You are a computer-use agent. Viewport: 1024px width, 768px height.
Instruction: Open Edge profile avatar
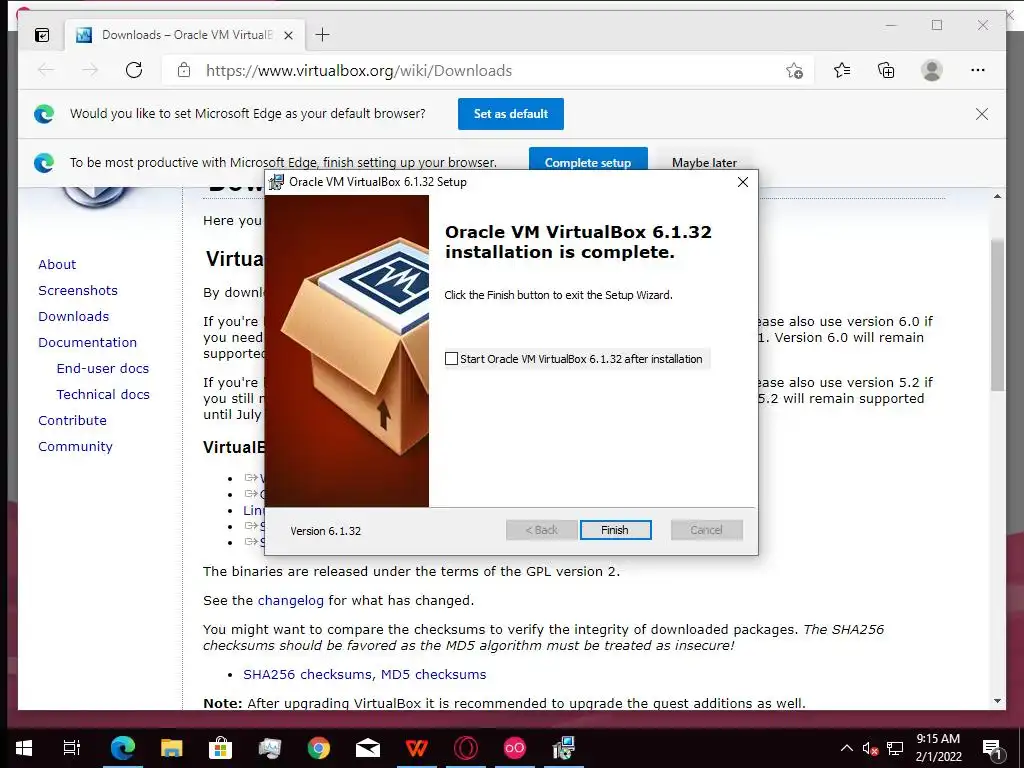point(932,70)
